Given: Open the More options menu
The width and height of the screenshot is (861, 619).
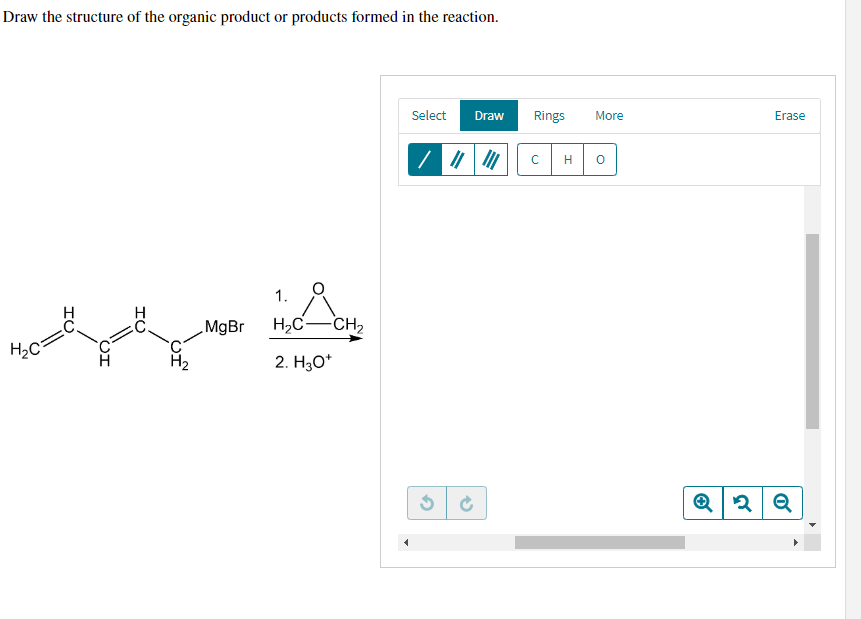Looking at the screenshot, I should (x=609, y=115).
